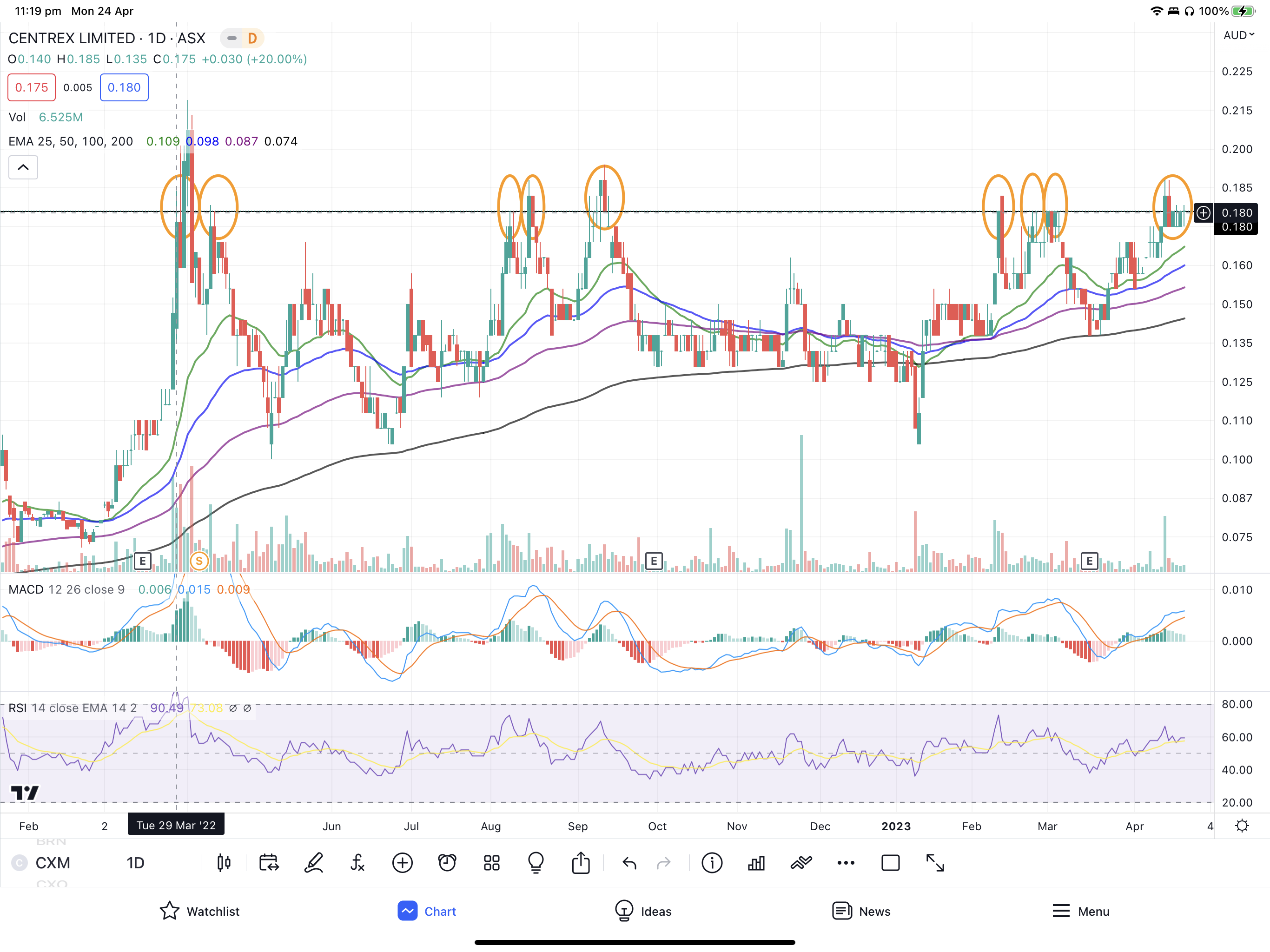This screenshot has height=952, width=1270.
Task: Tap the 0.180 price label on axis
Action: (x=1237, y=213)
